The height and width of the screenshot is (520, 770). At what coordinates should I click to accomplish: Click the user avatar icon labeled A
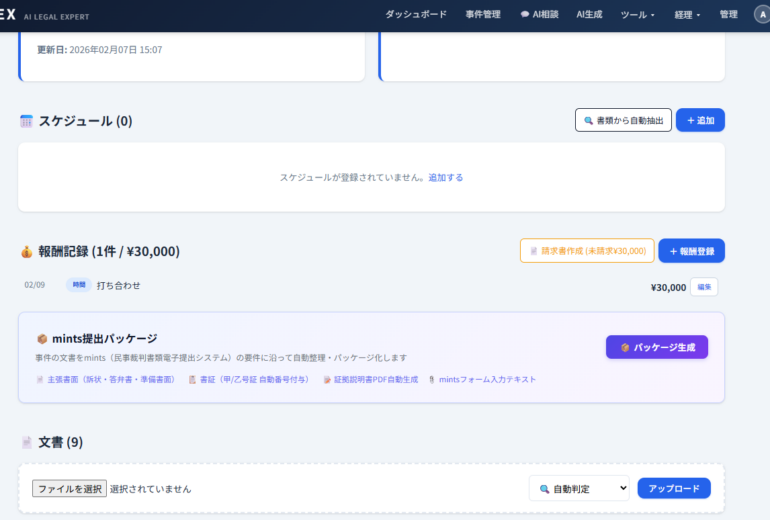click(x=758, y=15)
